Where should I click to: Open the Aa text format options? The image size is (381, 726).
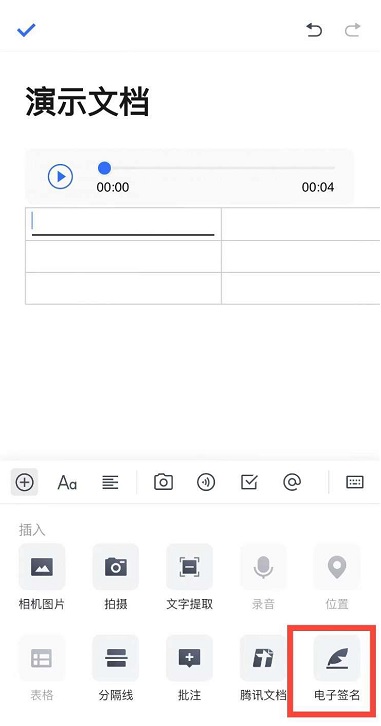[67, 482]
